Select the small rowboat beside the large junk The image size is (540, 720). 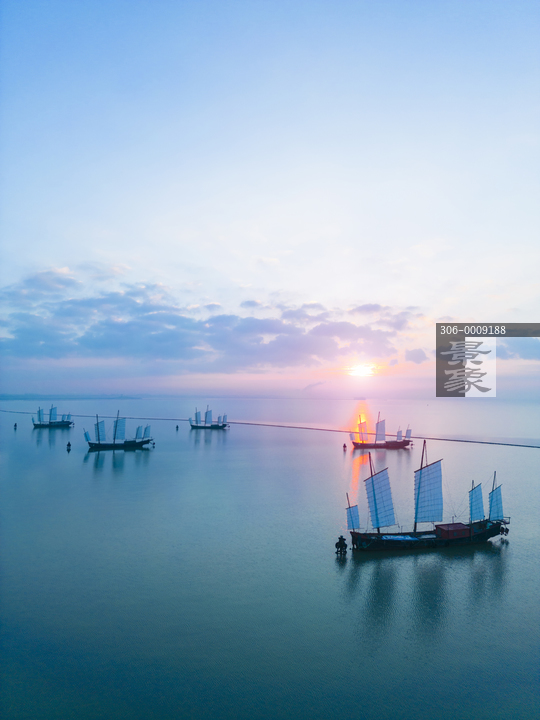tap(341, 545)
